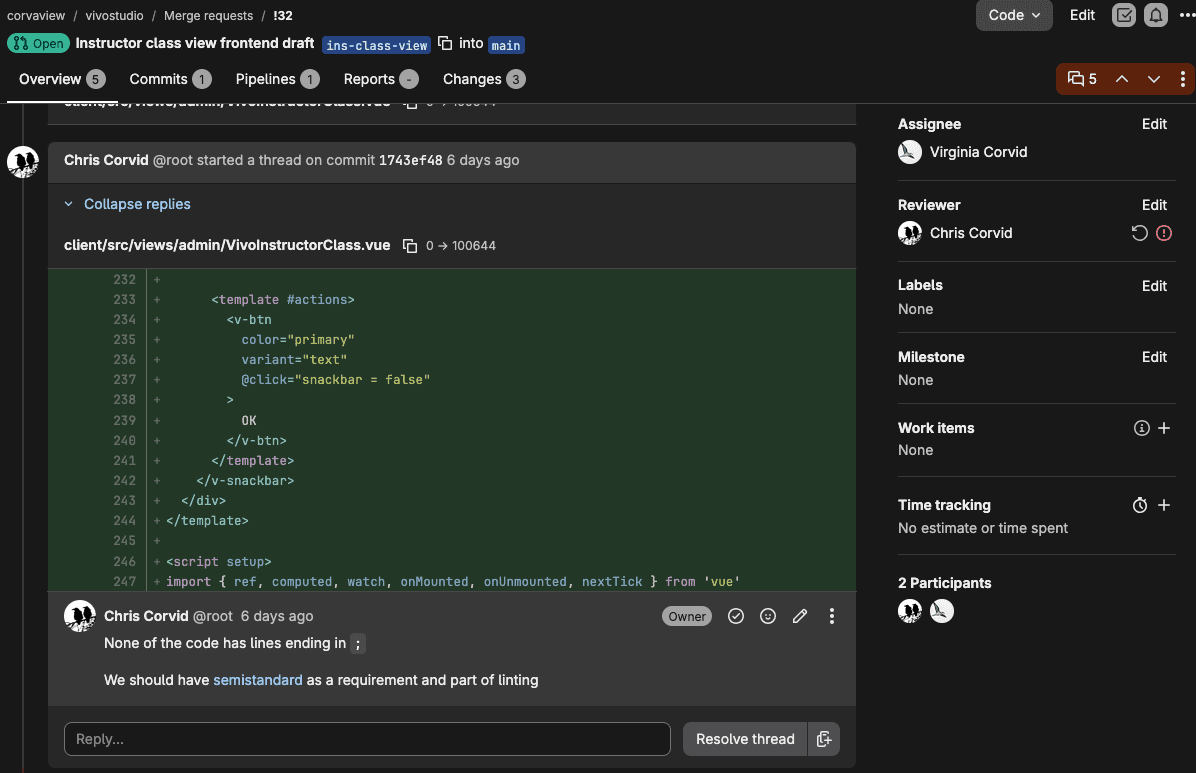The image size is (1196, 773).
Task: Open more actions on Chris Corvid's comment
Action: click(831, 617)
